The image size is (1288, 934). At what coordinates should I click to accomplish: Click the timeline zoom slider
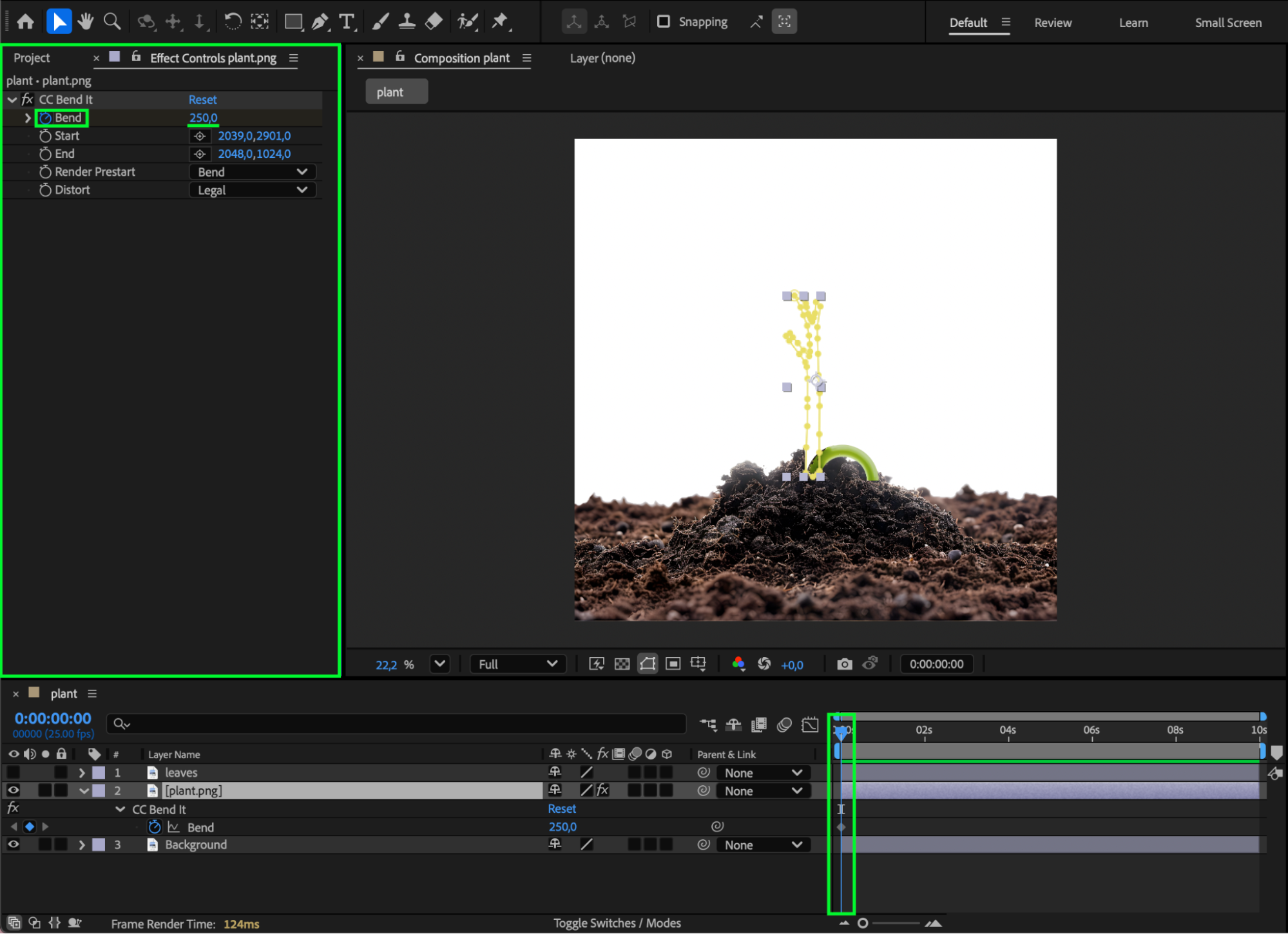pyautogui.click(x=863, y=923)
